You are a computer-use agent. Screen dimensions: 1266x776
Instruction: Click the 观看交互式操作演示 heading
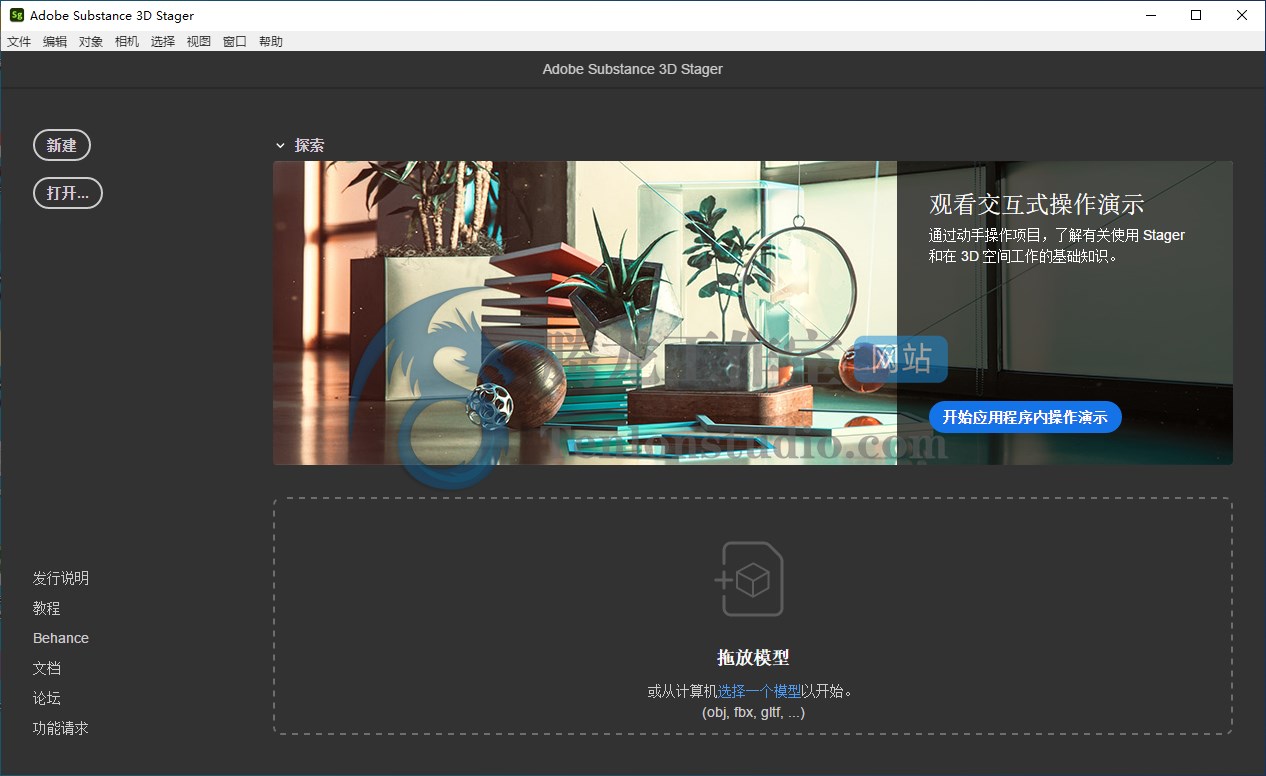tap(1037, 205)
